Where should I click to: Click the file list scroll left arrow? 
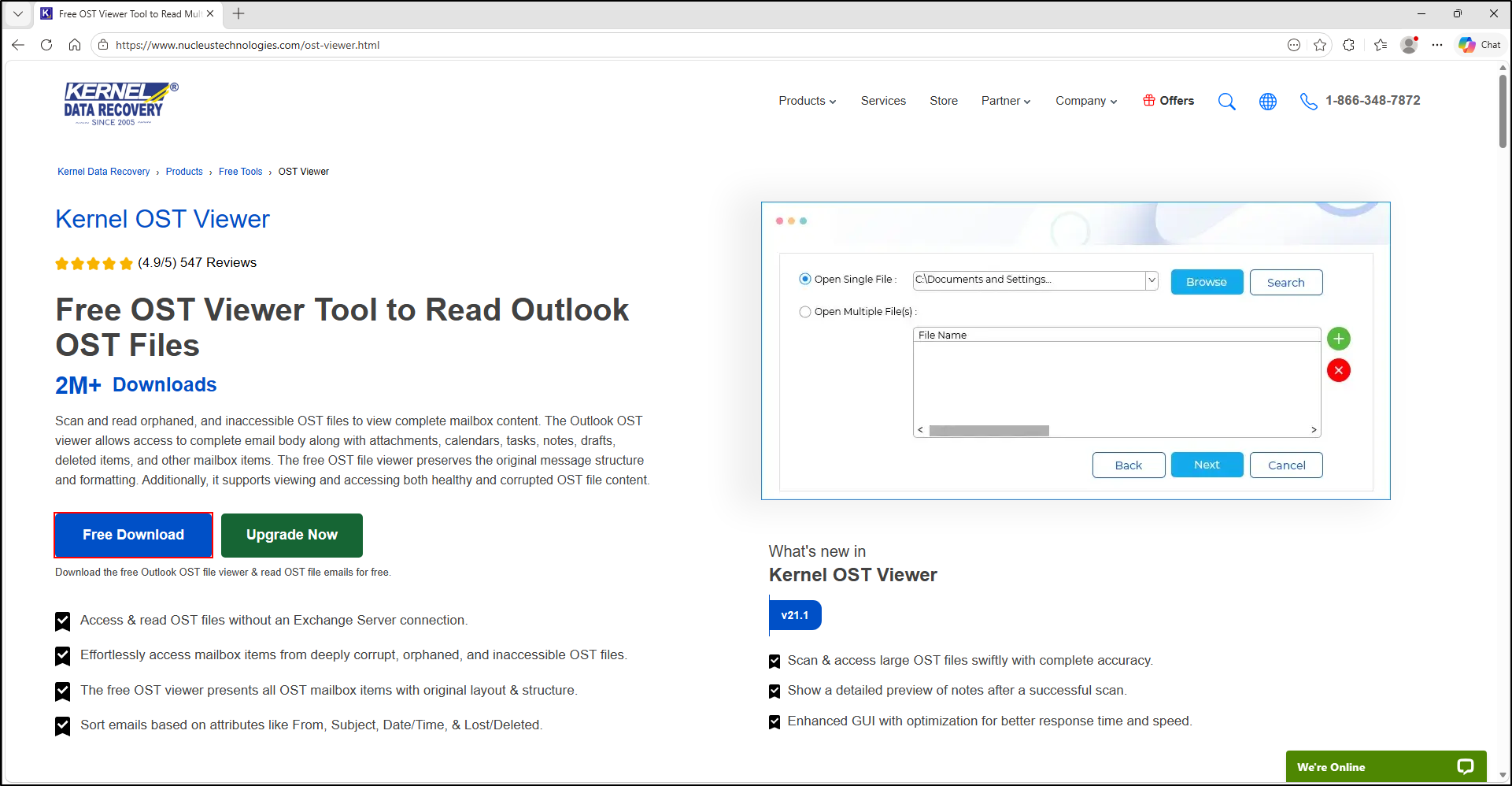point(920,430)
